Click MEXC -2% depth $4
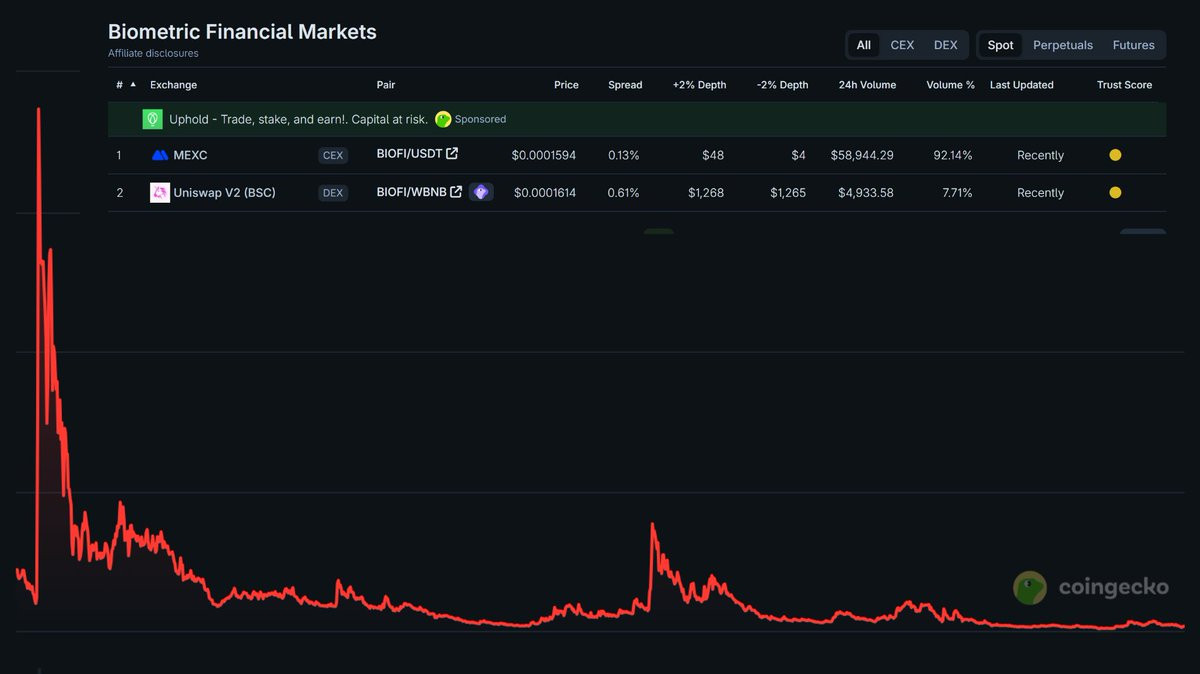Screen dimensions: 1200x674 [x=797, y=155]
